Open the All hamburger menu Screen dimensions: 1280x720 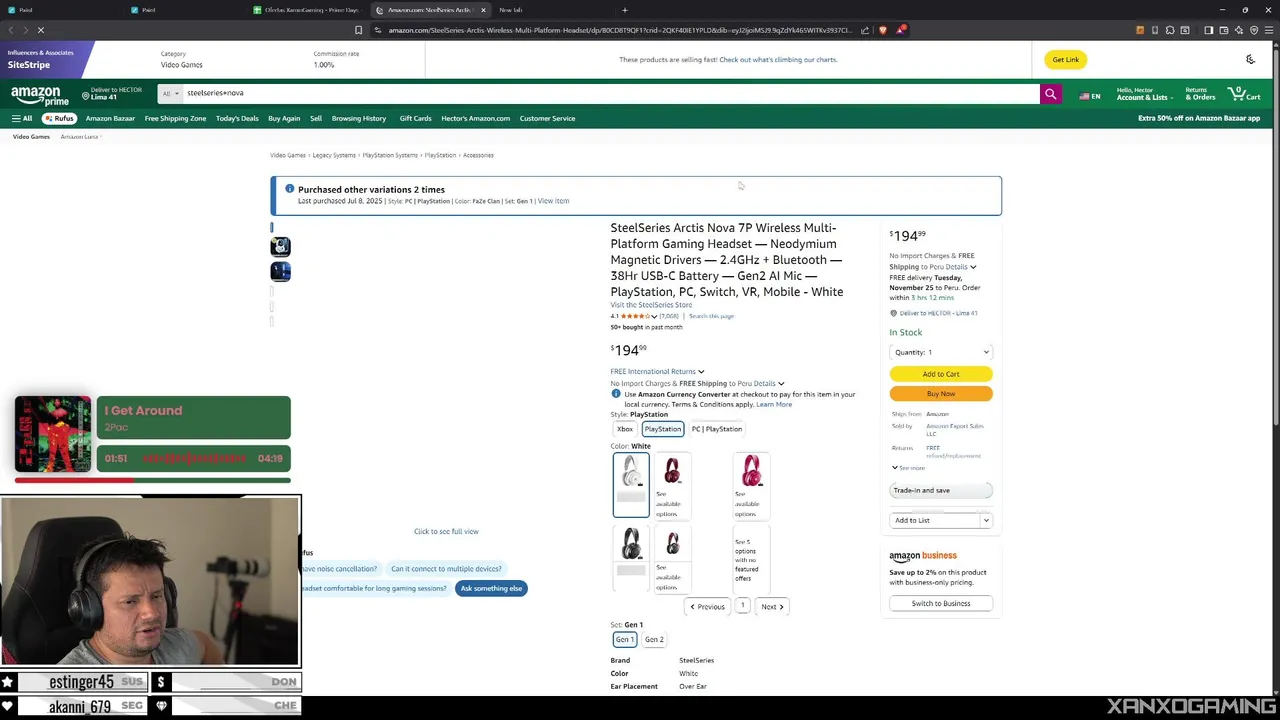21,118
